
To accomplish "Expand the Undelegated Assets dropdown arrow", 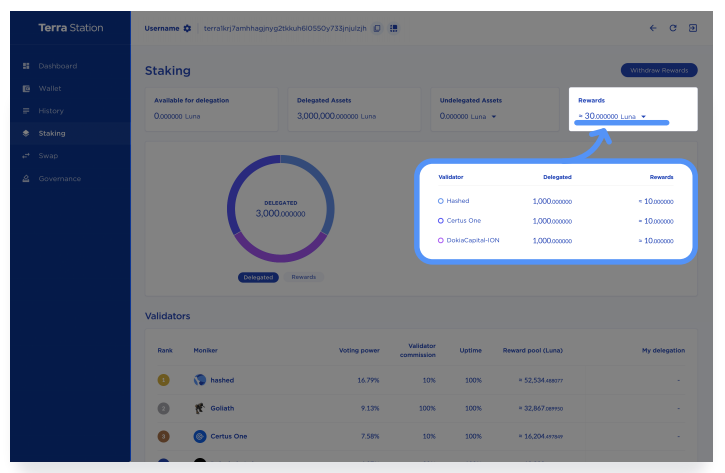I will click(494, 117).
